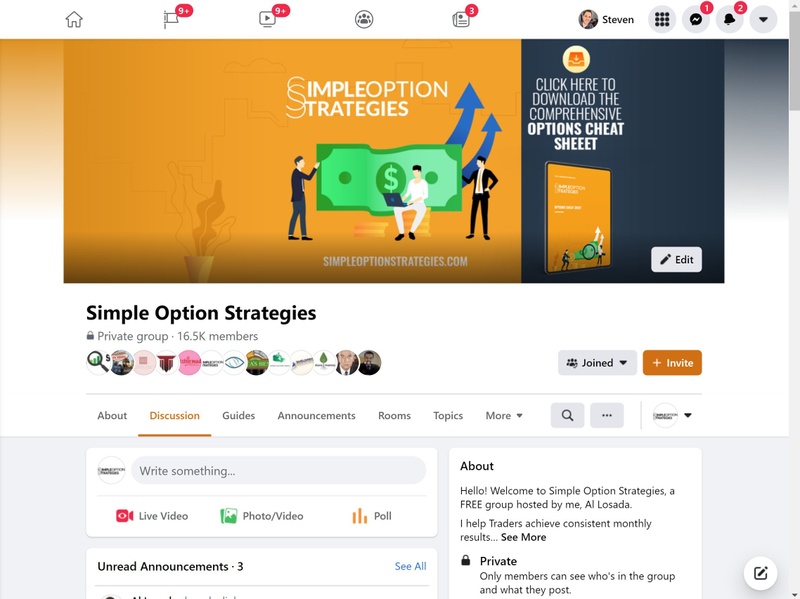800x599 pixels.
Task: Click the orange Invite button
Action: pos(672,363)
